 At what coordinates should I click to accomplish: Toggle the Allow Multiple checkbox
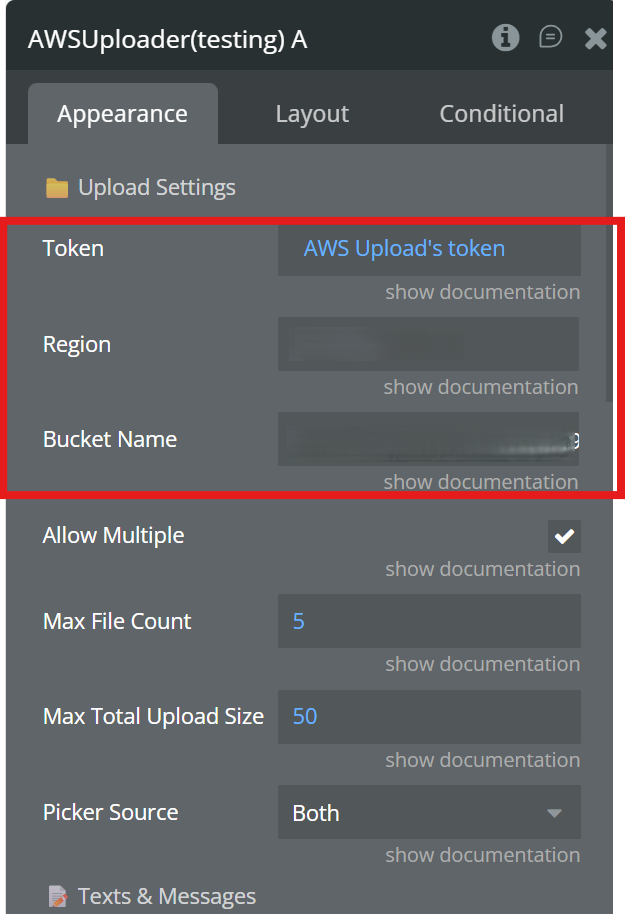point(564,536)
